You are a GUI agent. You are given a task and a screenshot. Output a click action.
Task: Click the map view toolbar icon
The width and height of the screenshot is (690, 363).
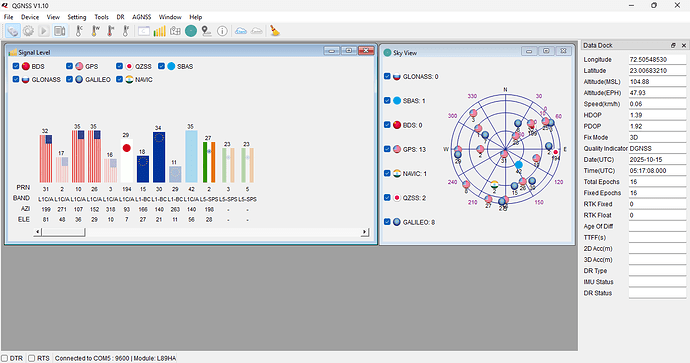175,31
